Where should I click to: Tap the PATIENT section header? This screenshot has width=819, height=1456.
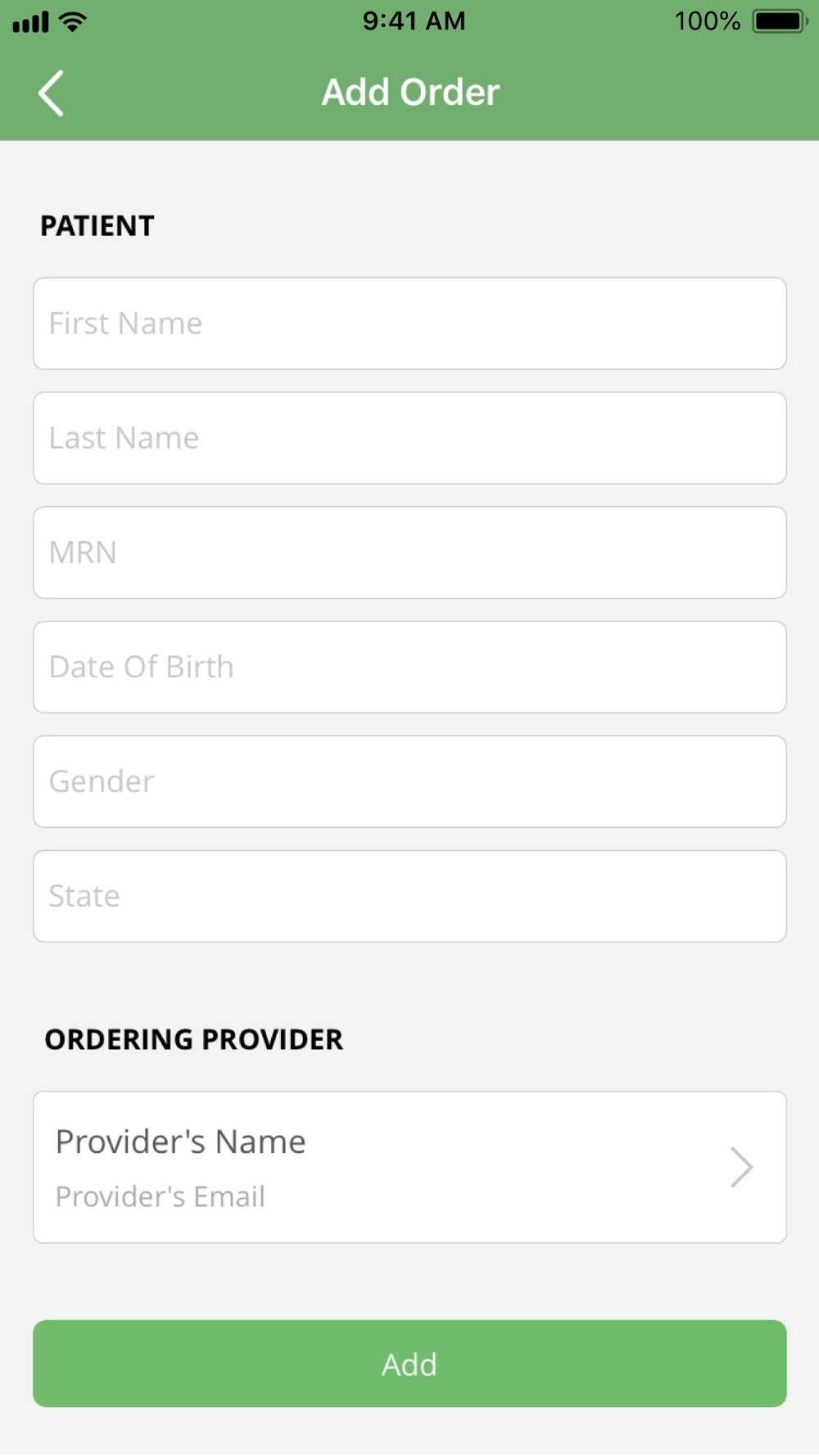click(x=97, y=226)
